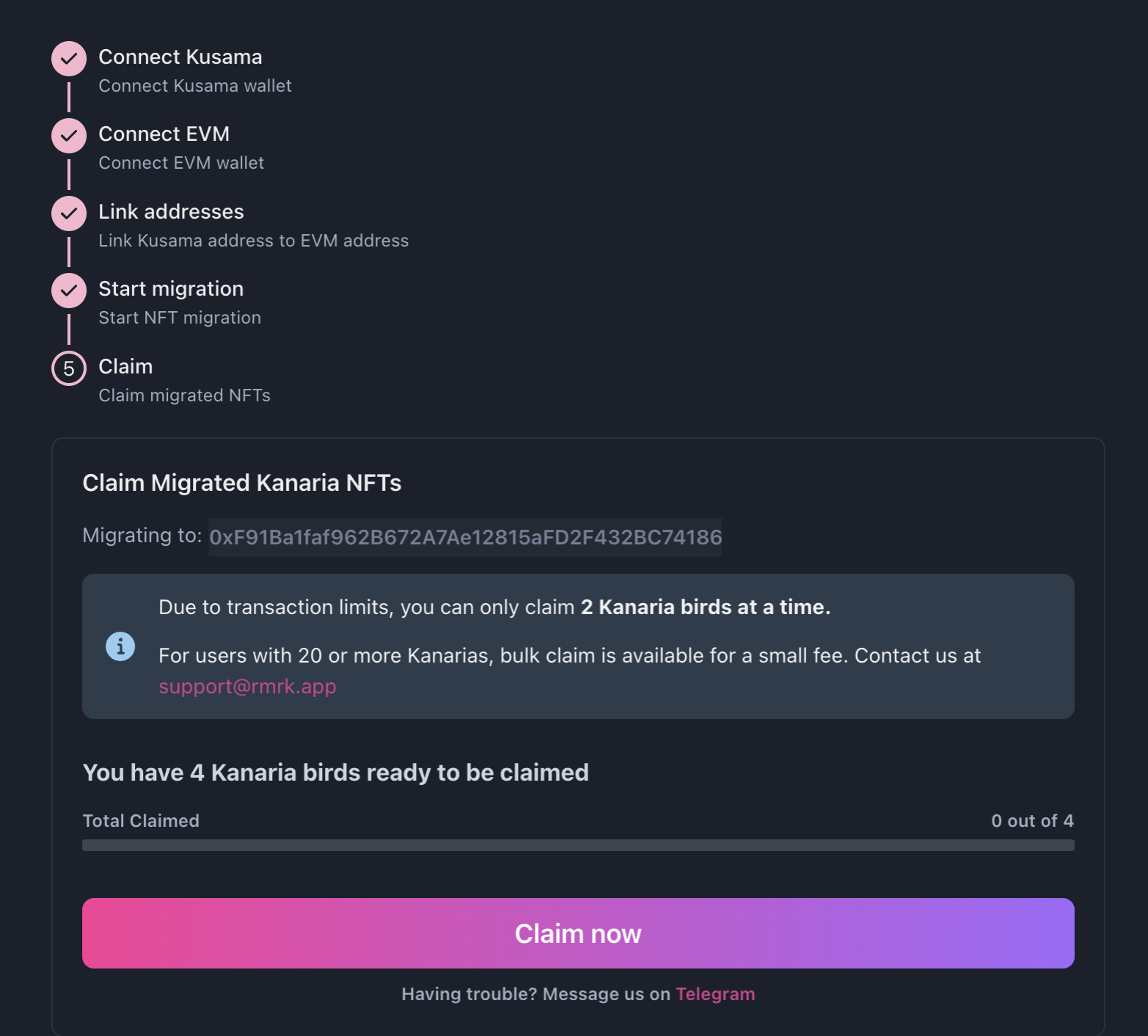Viewport: 1148px width, 1036px height.
Task: Select the Link addresses step title
Action: tap(171, 212)
